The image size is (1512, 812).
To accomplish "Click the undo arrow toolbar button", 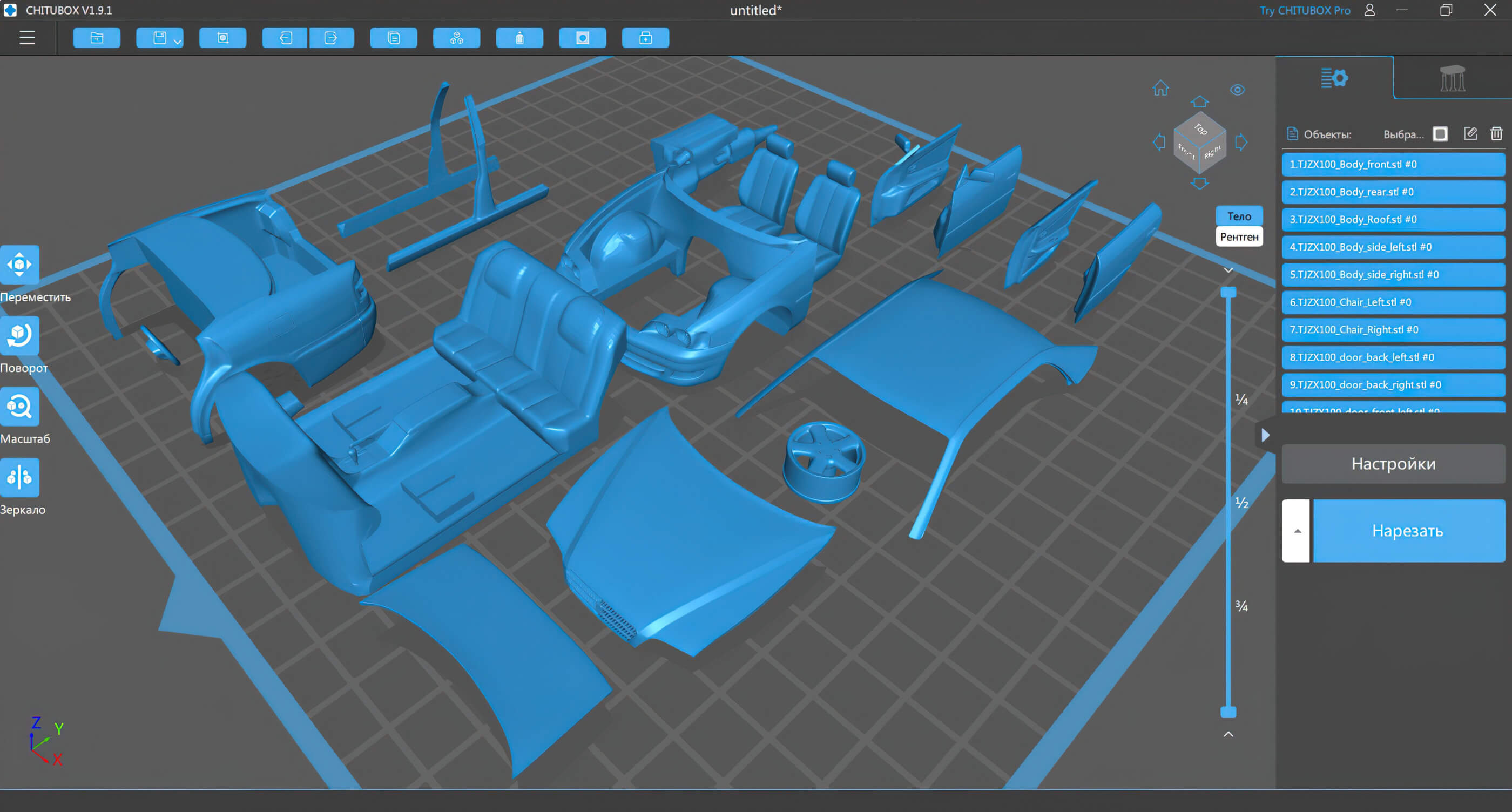I will [285, 38].
